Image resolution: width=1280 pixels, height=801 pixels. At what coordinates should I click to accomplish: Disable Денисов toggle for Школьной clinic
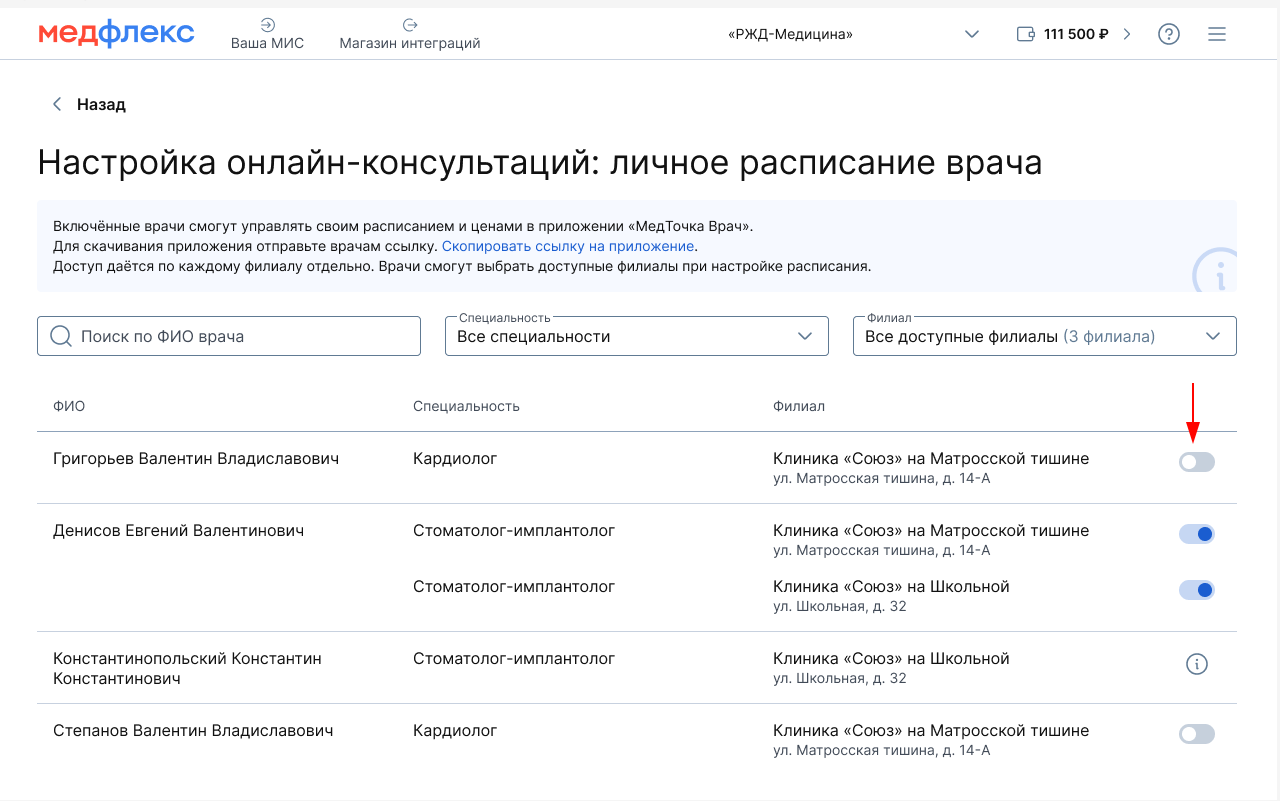click(x=1197, y=590)
